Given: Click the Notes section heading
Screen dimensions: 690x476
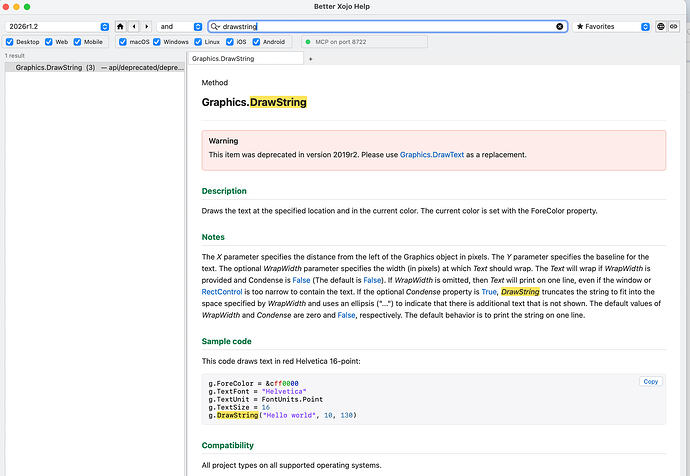Looking at the screenshot, I should click(213, 237).
